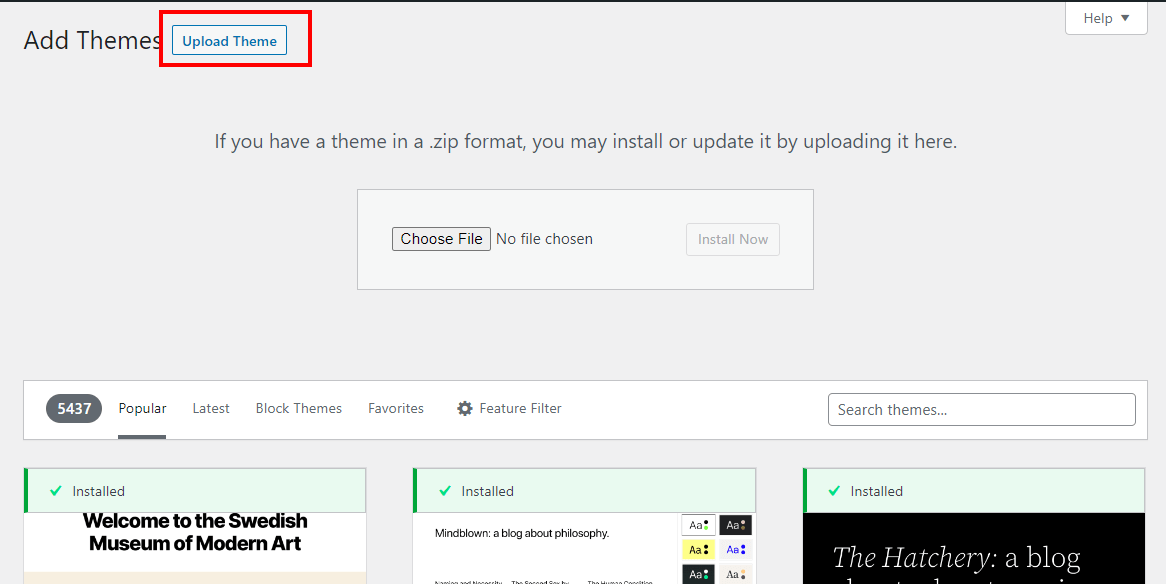Click The Hatchery theme installed checkmark
Image resolution: width=1166 pixels, height=584 pixels.
pyautogui.click(x=832, y=491)
